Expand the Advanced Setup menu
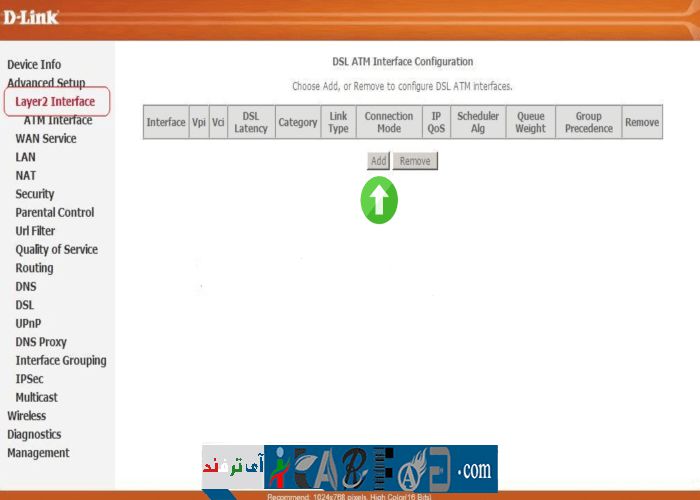 [x=46, y=83]
